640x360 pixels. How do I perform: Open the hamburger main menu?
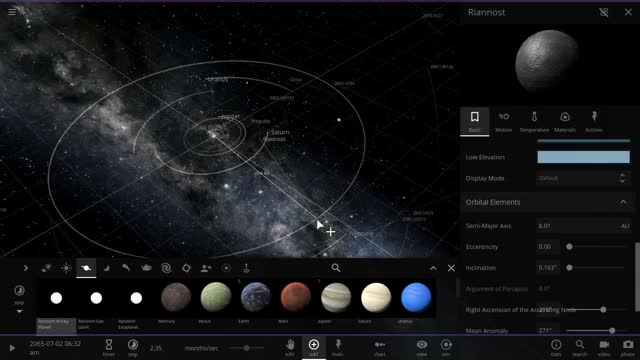click(x=12, y=12)
